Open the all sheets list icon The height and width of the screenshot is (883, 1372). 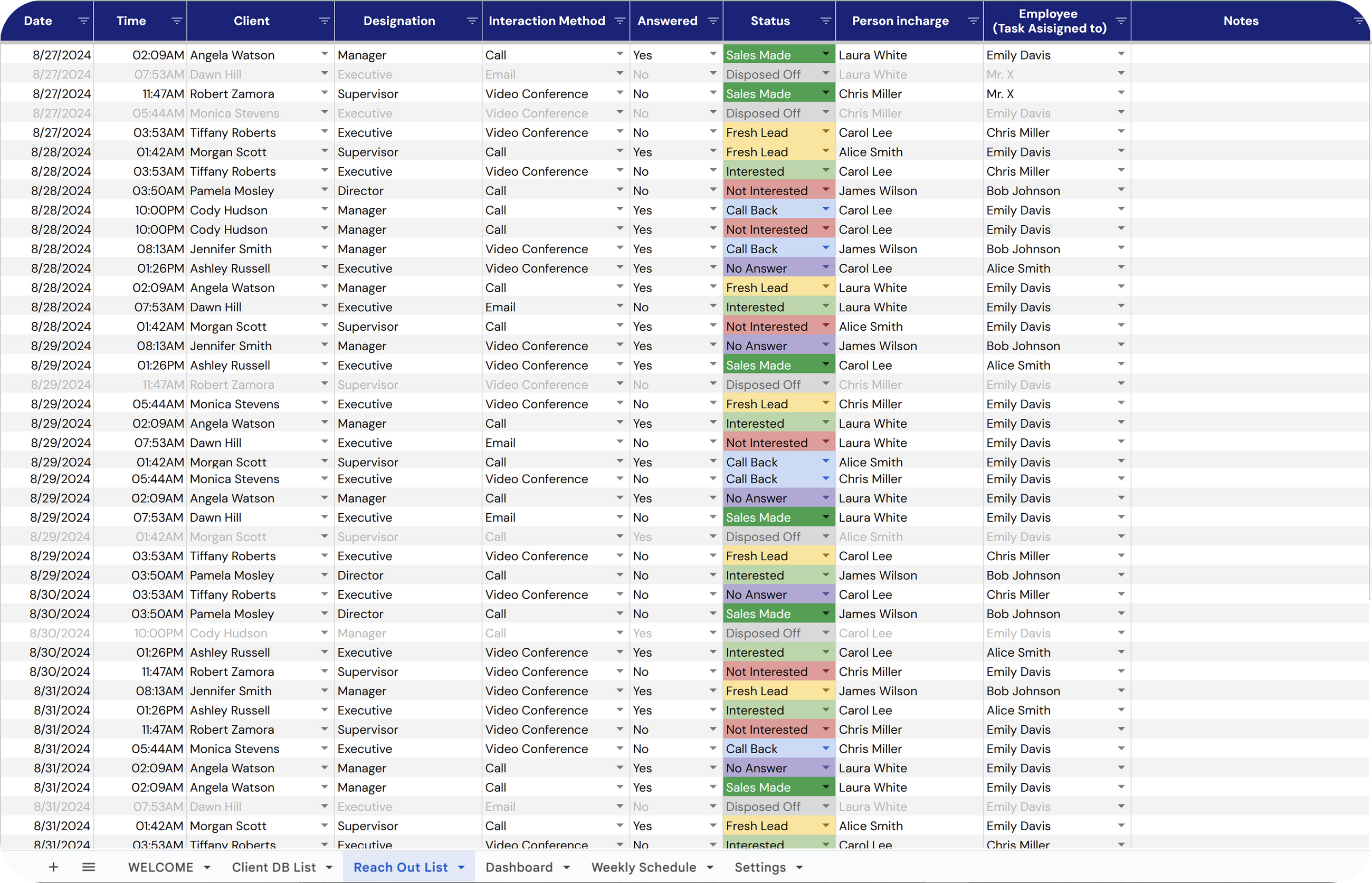tap(88, 867)
